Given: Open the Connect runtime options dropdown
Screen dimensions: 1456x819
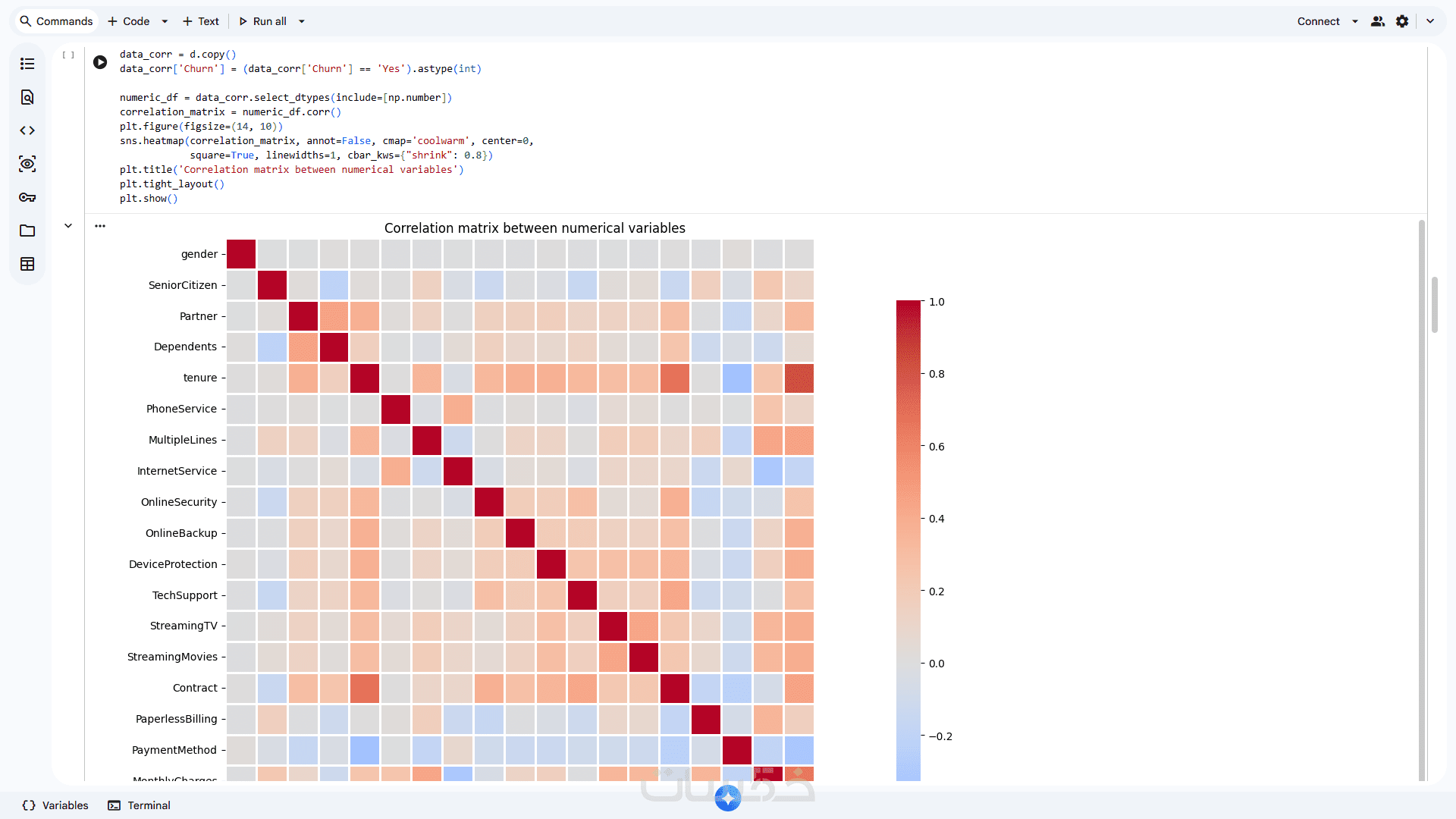Looking at the screenshot, I should tap(1355, 21).
